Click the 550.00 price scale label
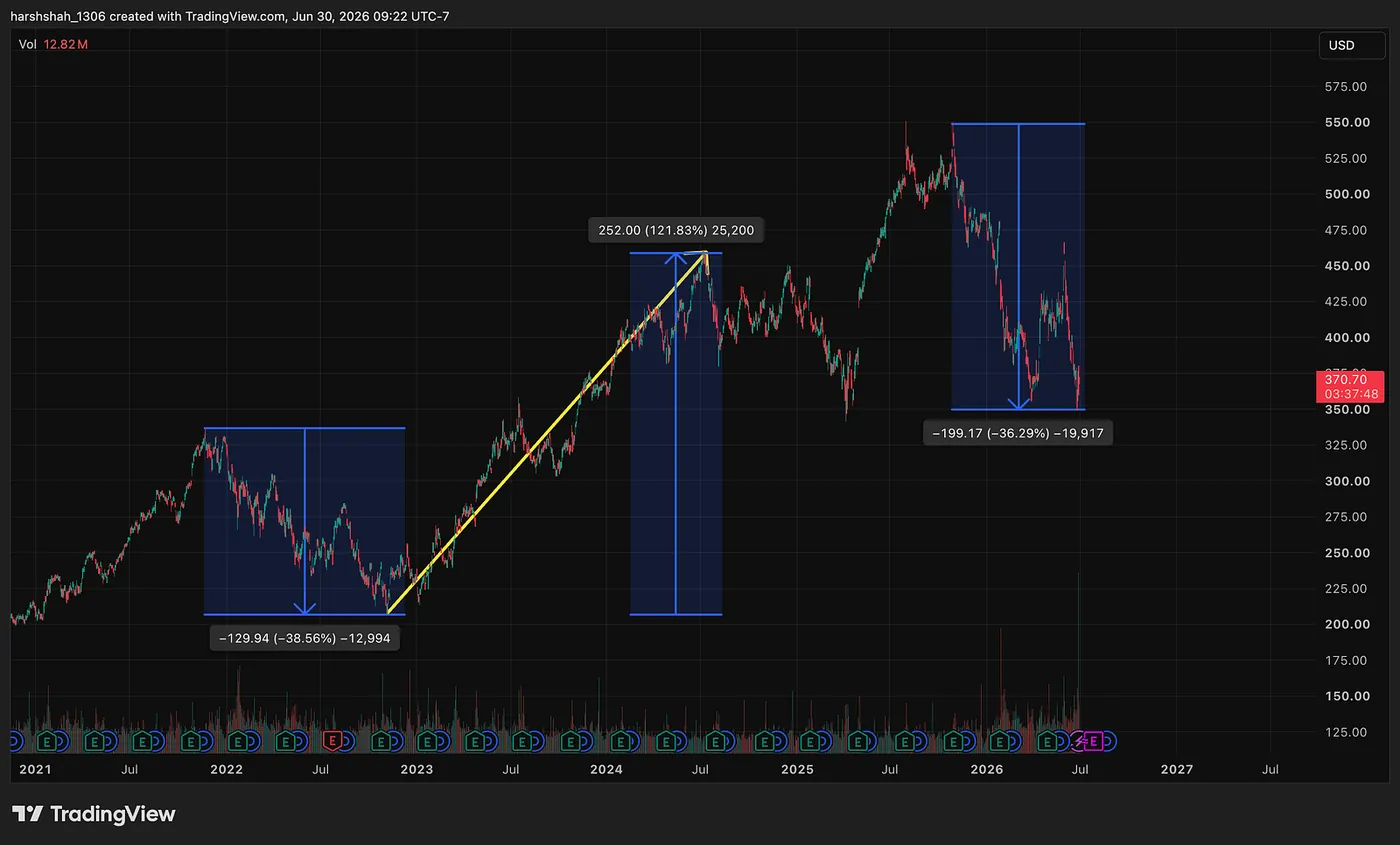This screenshot has height=845, width=1400. 1345,123
